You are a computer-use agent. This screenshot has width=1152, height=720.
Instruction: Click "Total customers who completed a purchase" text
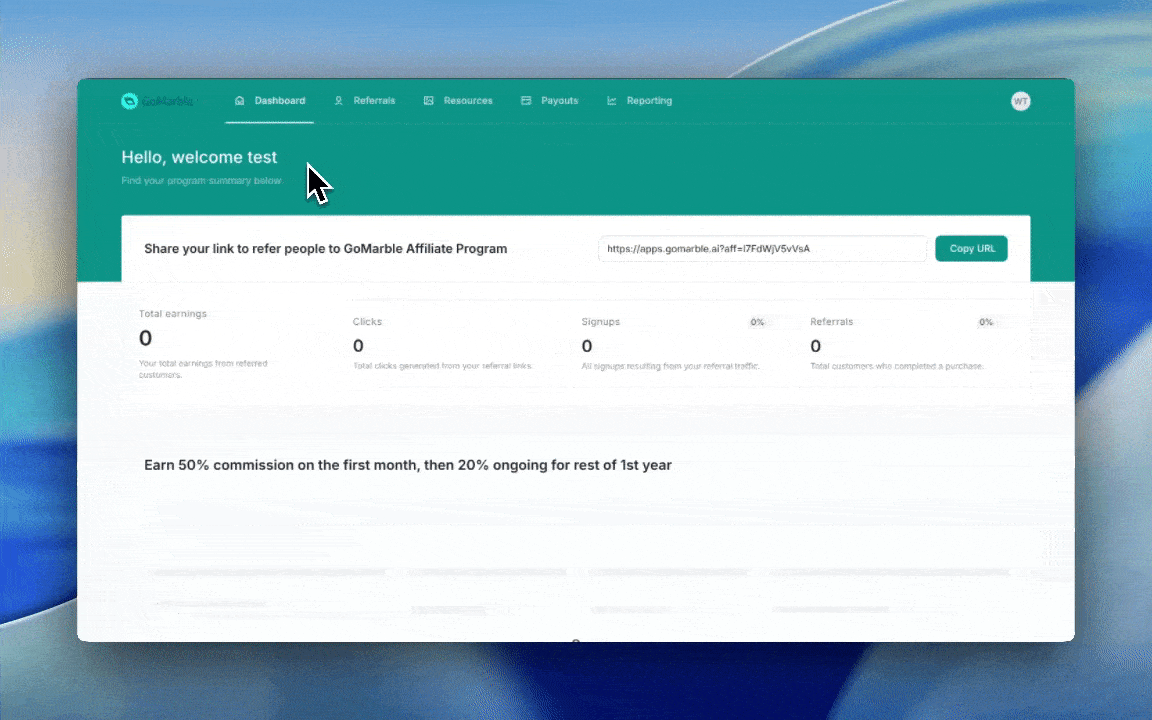(x=896, y=366)
